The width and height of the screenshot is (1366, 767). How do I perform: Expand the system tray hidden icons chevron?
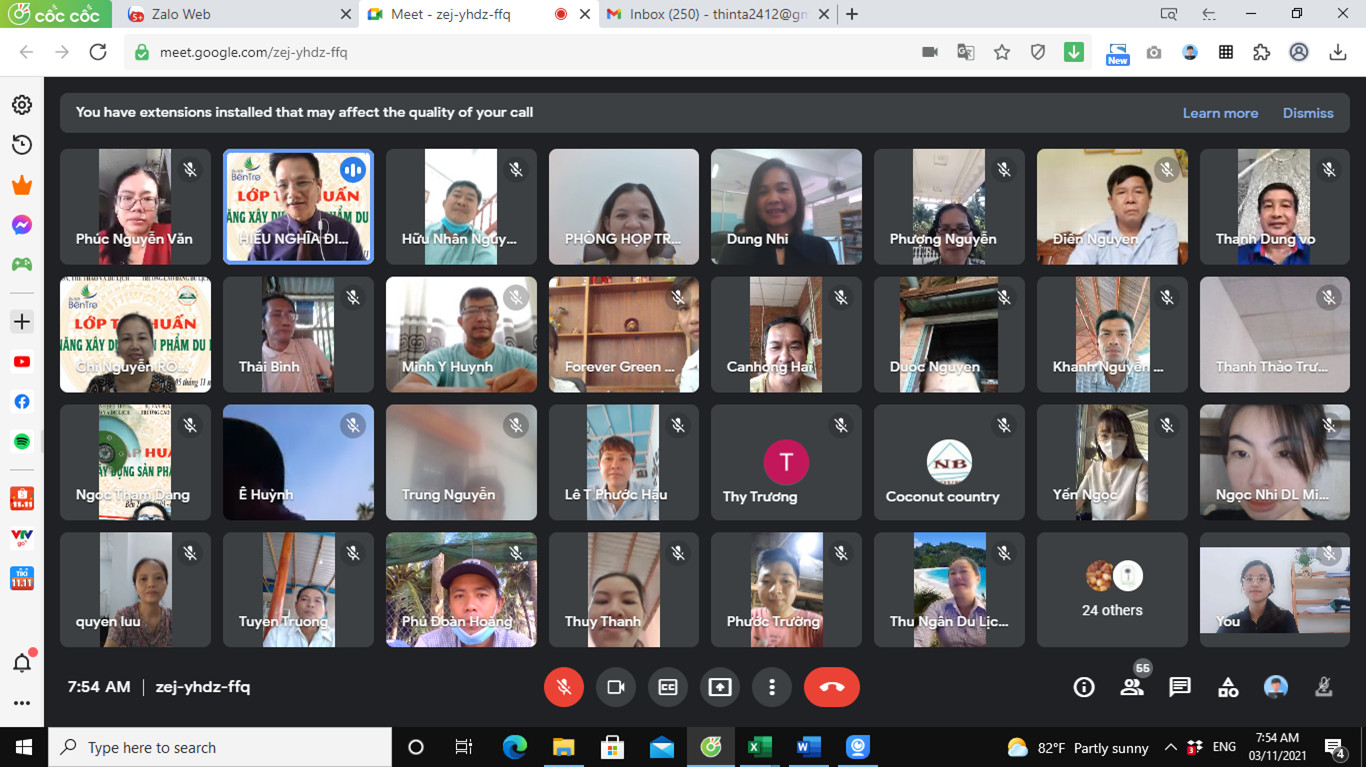click(x=1170, y=748)
